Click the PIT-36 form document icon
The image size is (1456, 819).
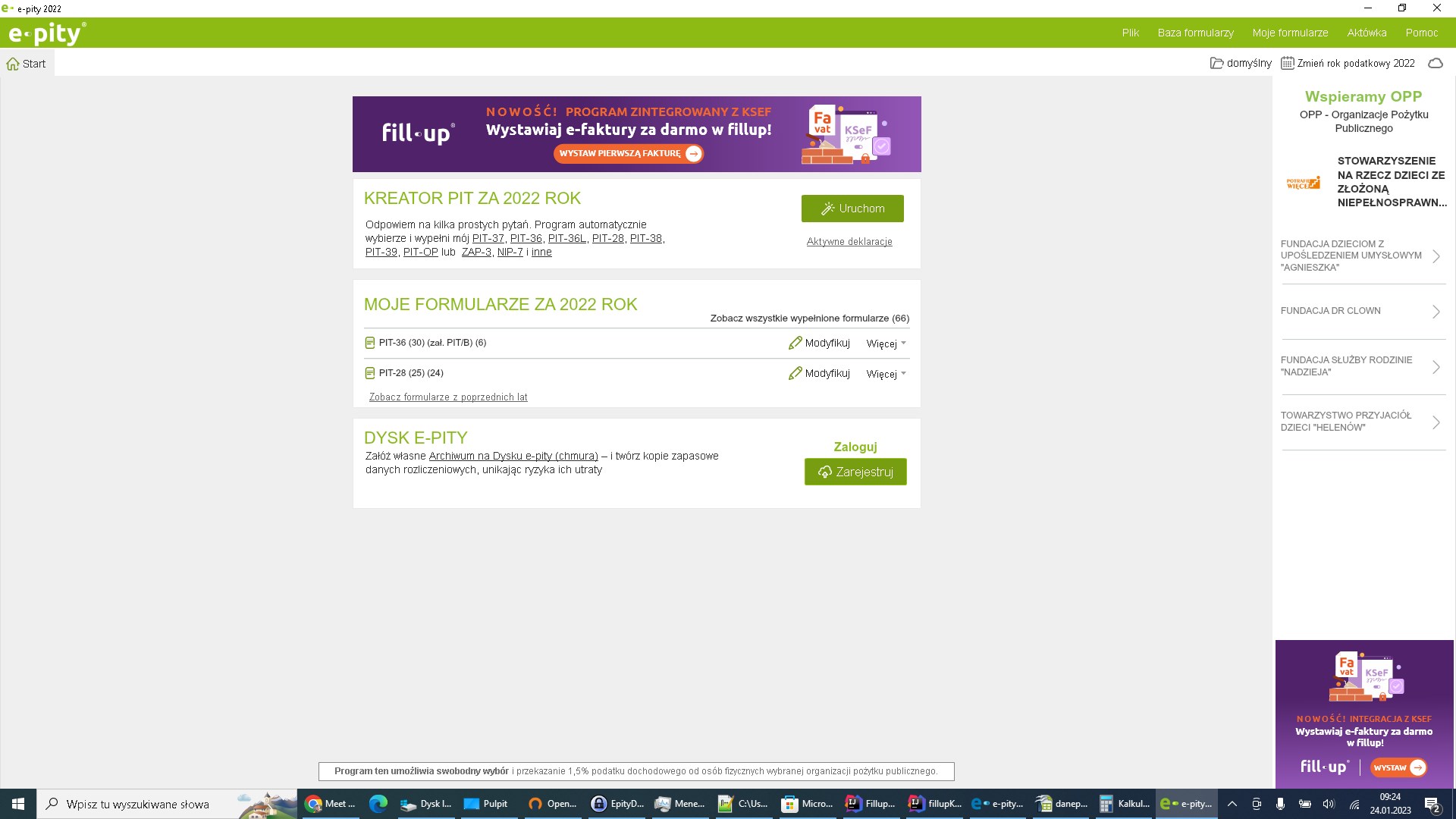[370, 343]
